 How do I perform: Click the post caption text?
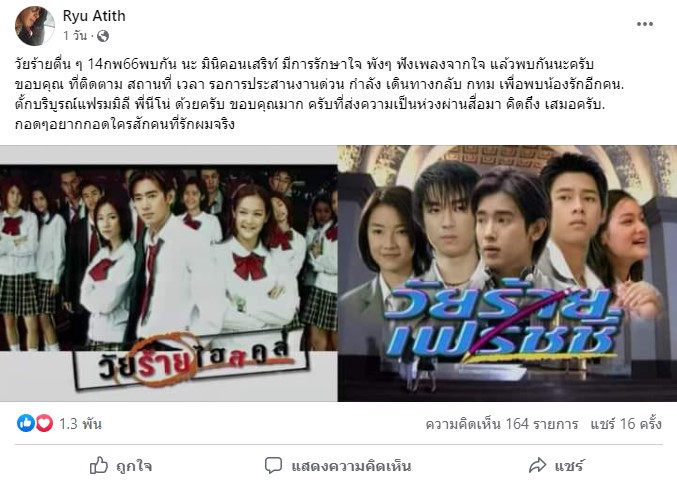pos(320,94)
